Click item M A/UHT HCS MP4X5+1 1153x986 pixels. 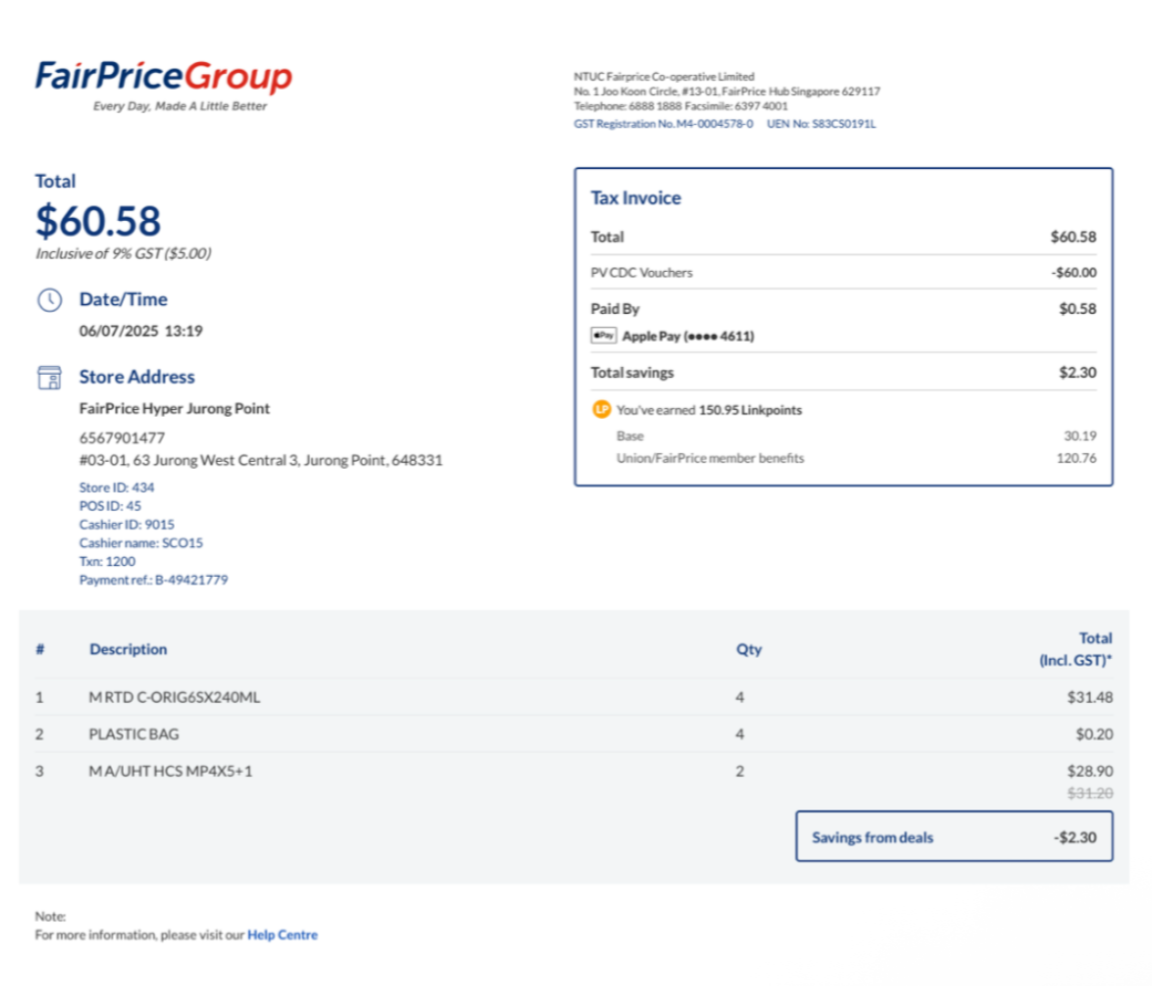click(171, 771)
